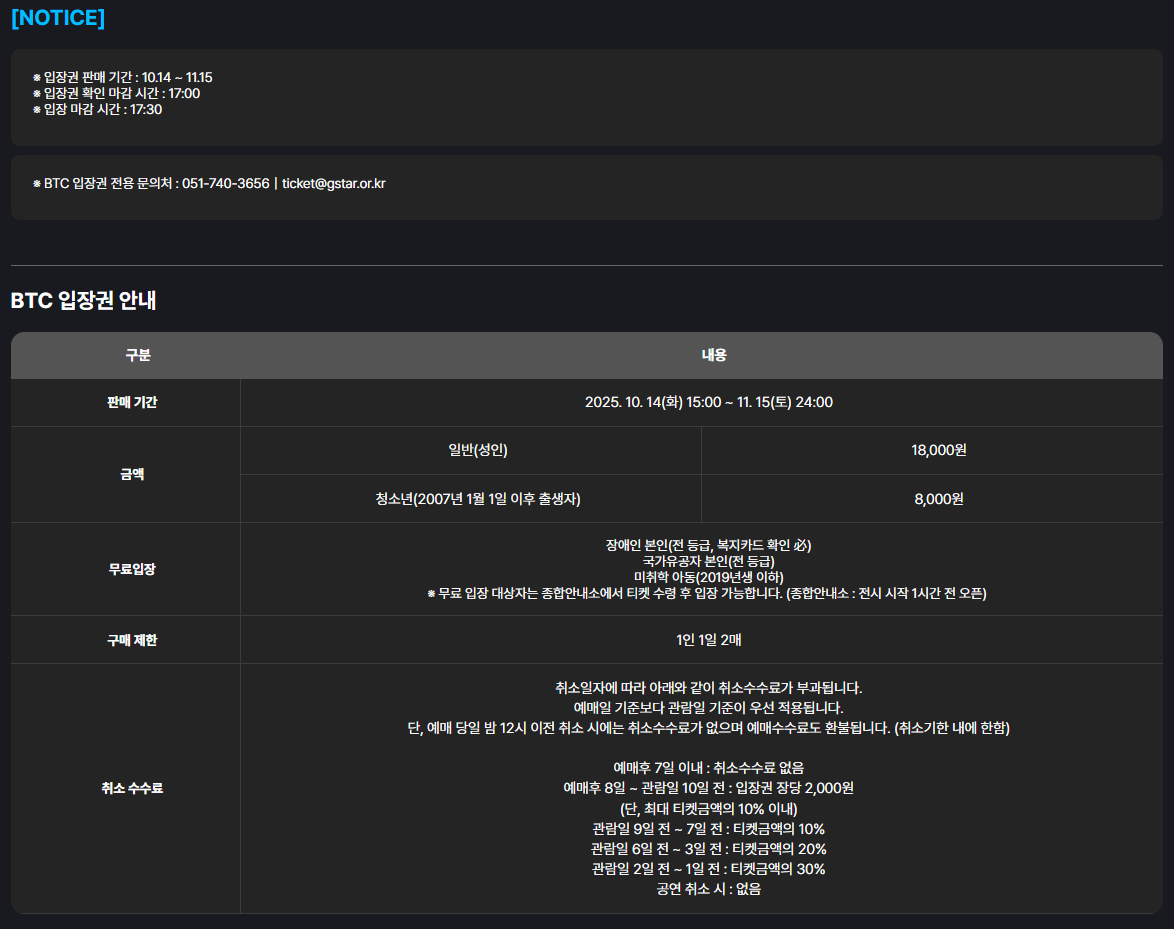Click the 청소년(2007년 1월 1일 이후 출생자) cell
Viewport: 1174px width, 929px height.
[471, 499]
